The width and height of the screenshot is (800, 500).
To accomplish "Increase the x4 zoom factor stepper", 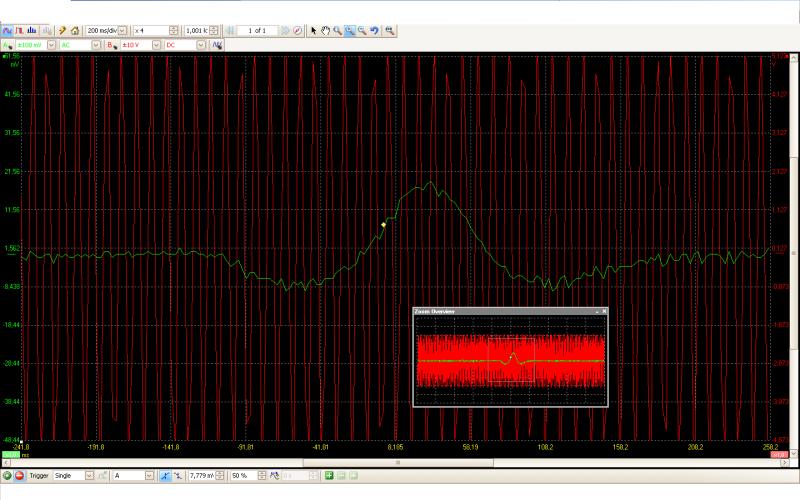I will click(175, 29).
